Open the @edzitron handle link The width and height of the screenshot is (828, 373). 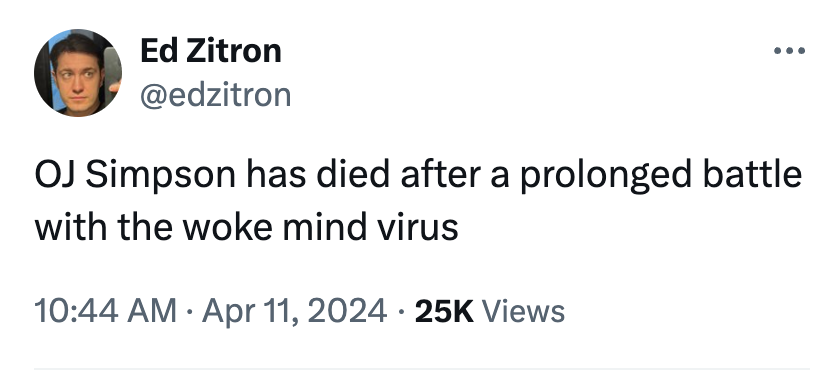point(215,95)
